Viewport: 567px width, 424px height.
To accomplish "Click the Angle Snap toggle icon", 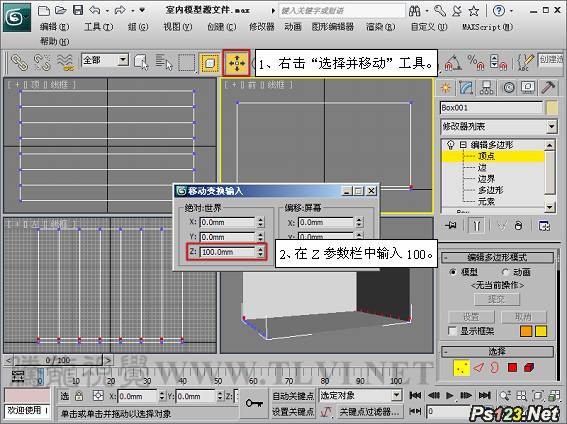I will pos(452,62).
